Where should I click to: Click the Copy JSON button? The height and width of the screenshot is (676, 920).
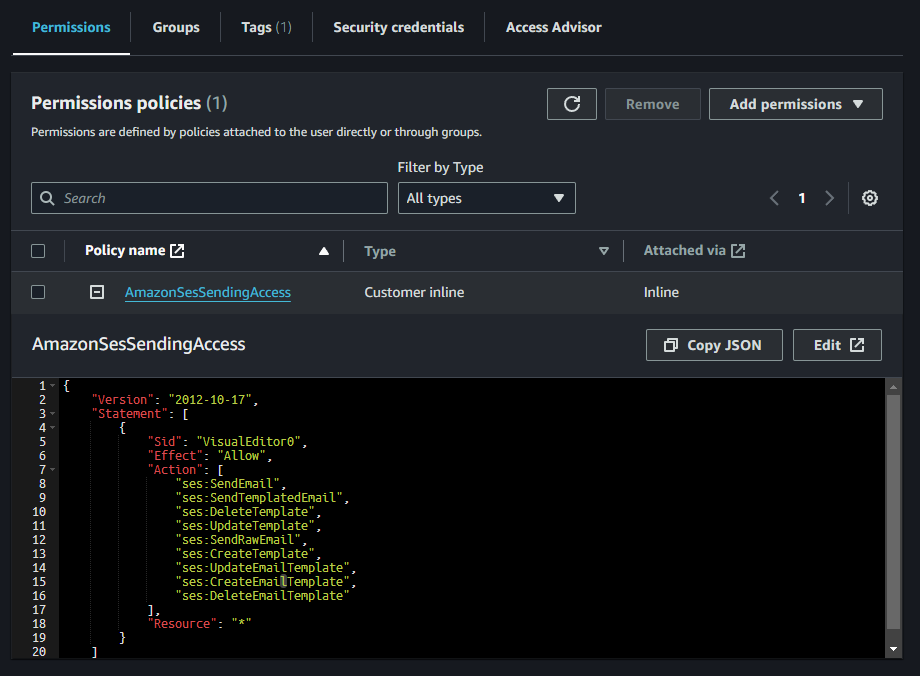[713, 345]
